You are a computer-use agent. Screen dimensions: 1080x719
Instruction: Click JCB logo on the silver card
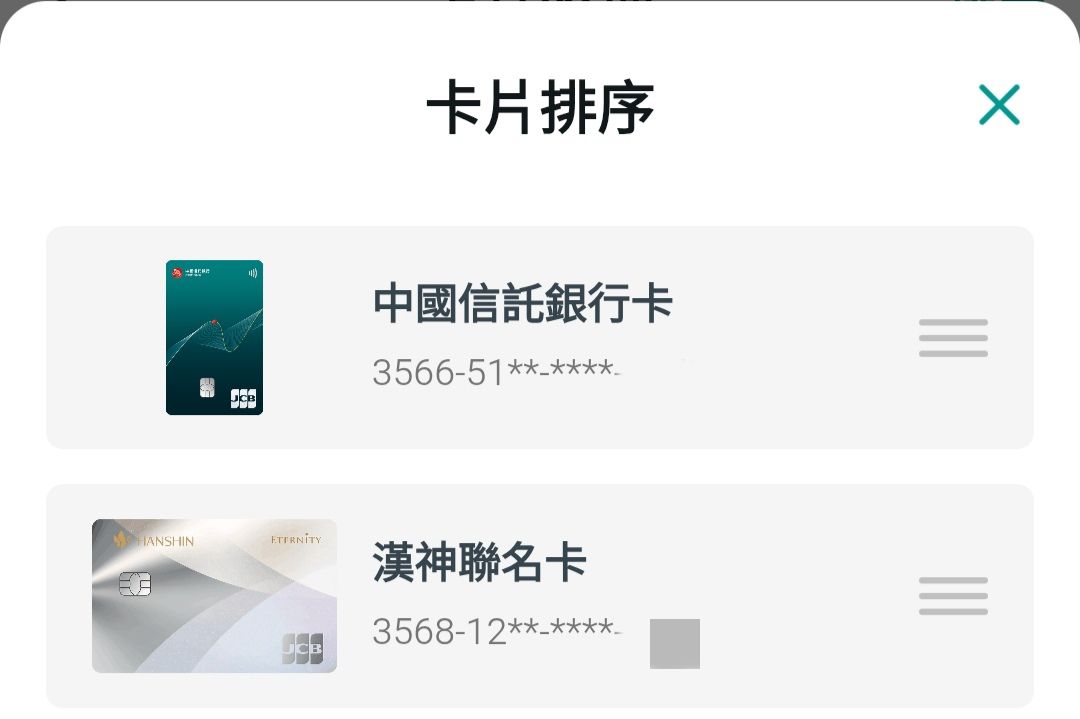(x=302, y=648)
